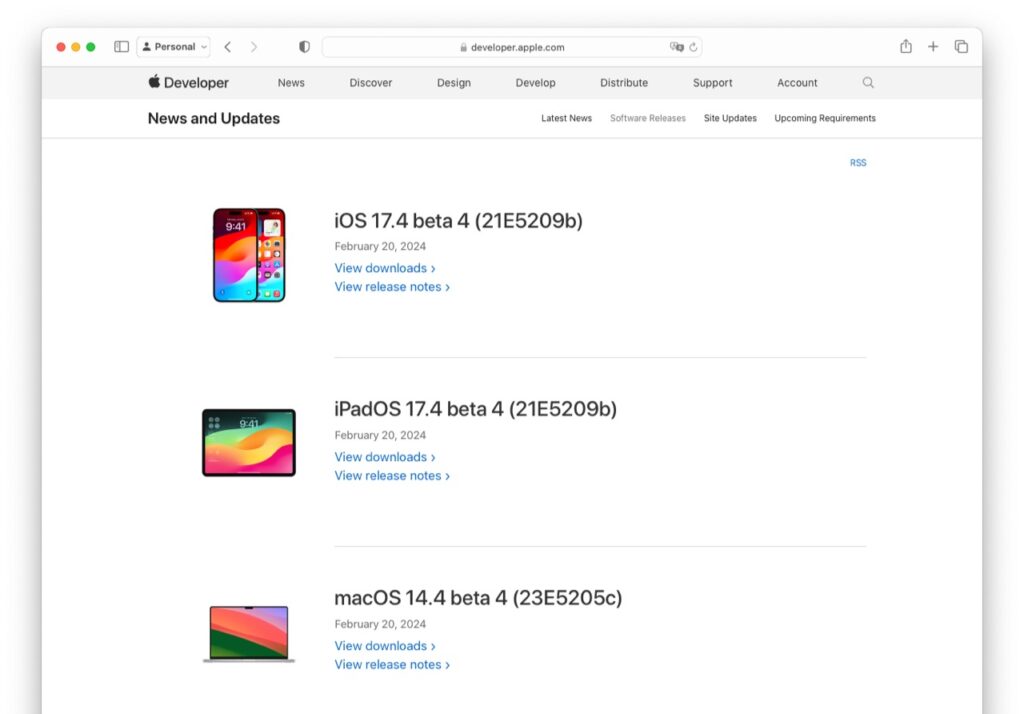Show tab overview with the tabs icon

[x=961, y=46]
